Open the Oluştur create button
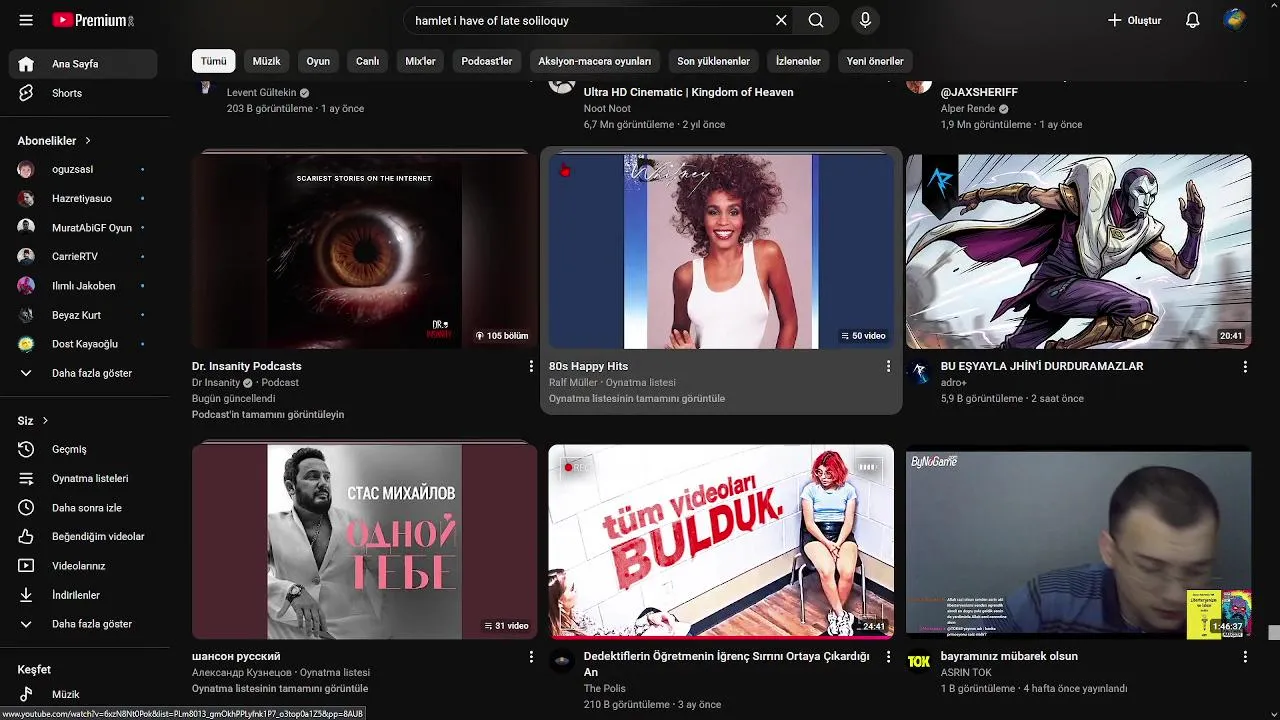 (x=1134, y=20)
